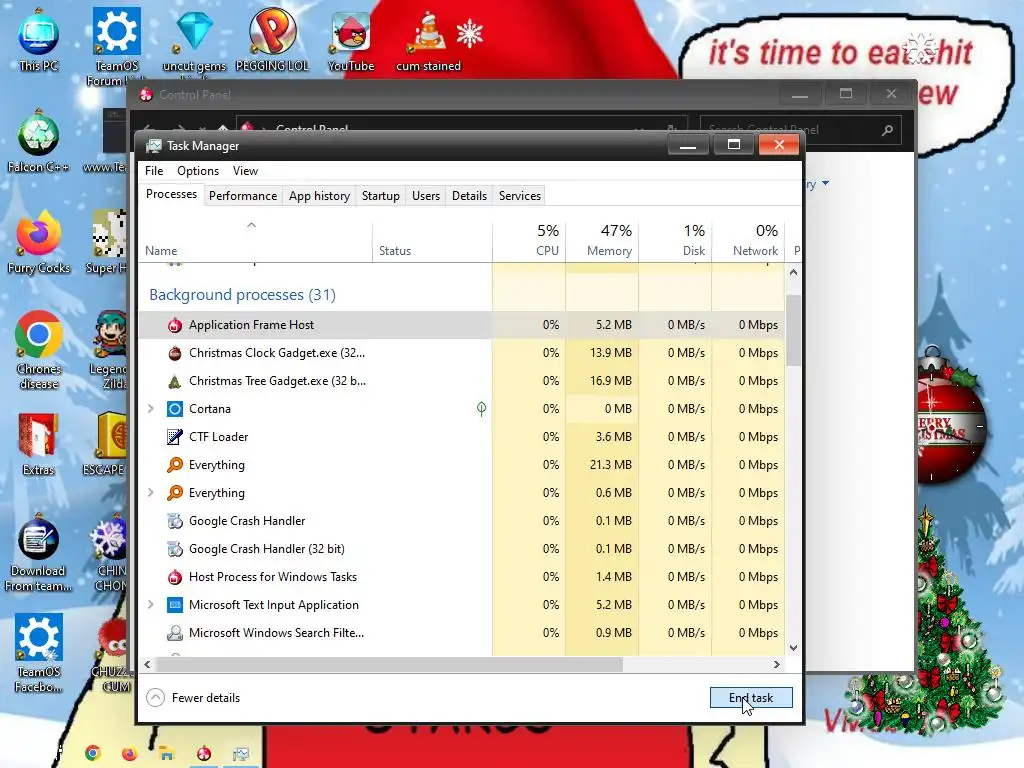Click the scroll up arrow of the process list
Viewport: 1024px width, 768px height.
click(x=793, y=272)
